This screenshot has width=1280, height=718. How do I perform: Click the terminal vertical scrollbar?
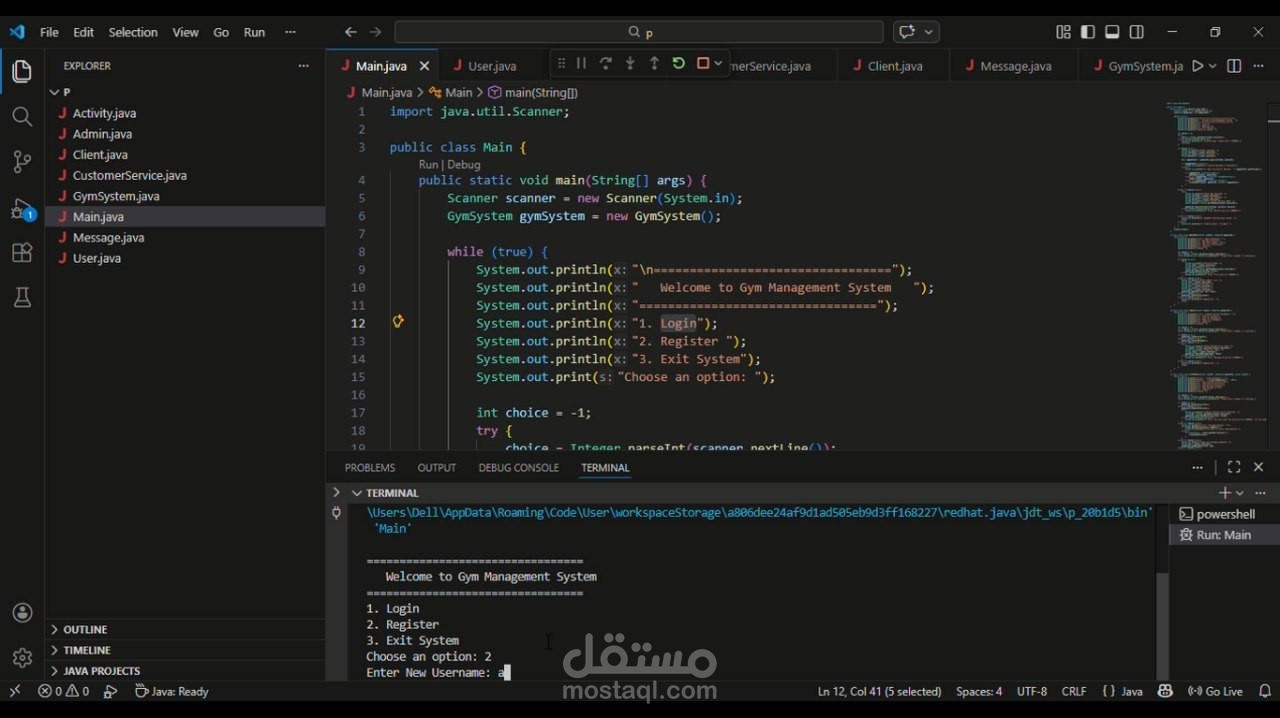[1162, 625]
